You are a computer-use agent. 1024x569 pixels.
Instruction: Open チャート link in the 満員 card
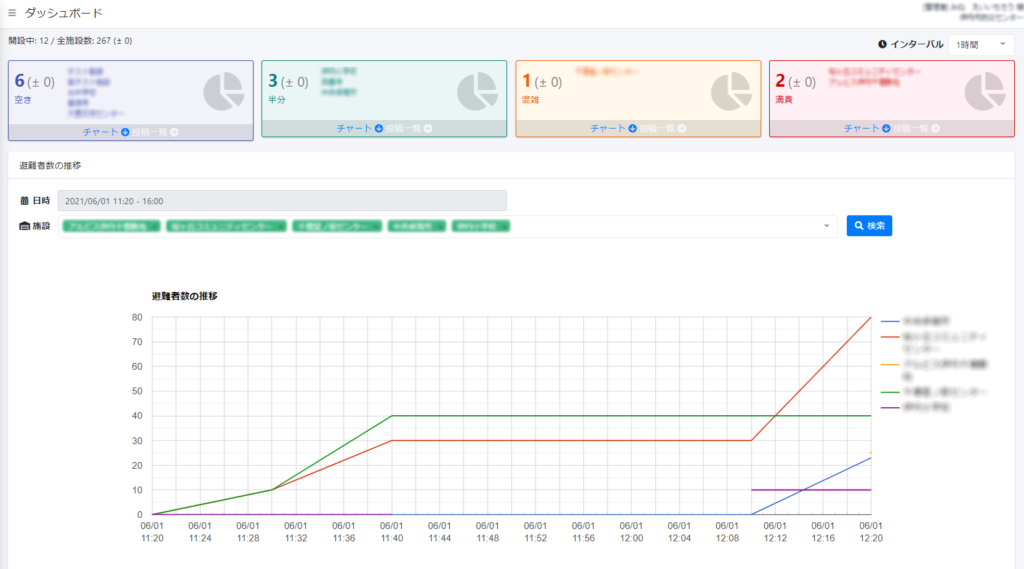click(867, 129)
